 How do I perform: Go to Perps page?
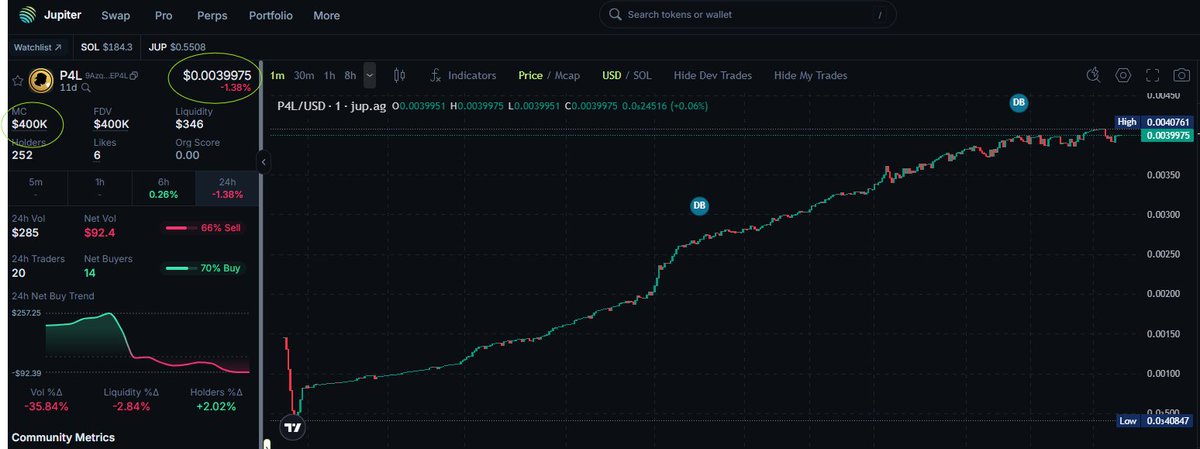tap(212, 16)
